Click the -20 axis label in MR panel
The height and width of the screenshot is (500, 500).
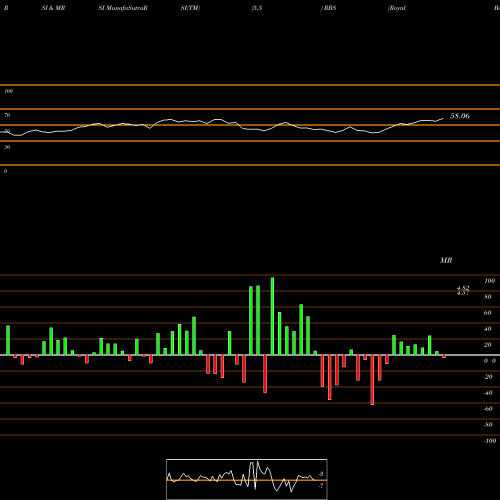[488, 377]
